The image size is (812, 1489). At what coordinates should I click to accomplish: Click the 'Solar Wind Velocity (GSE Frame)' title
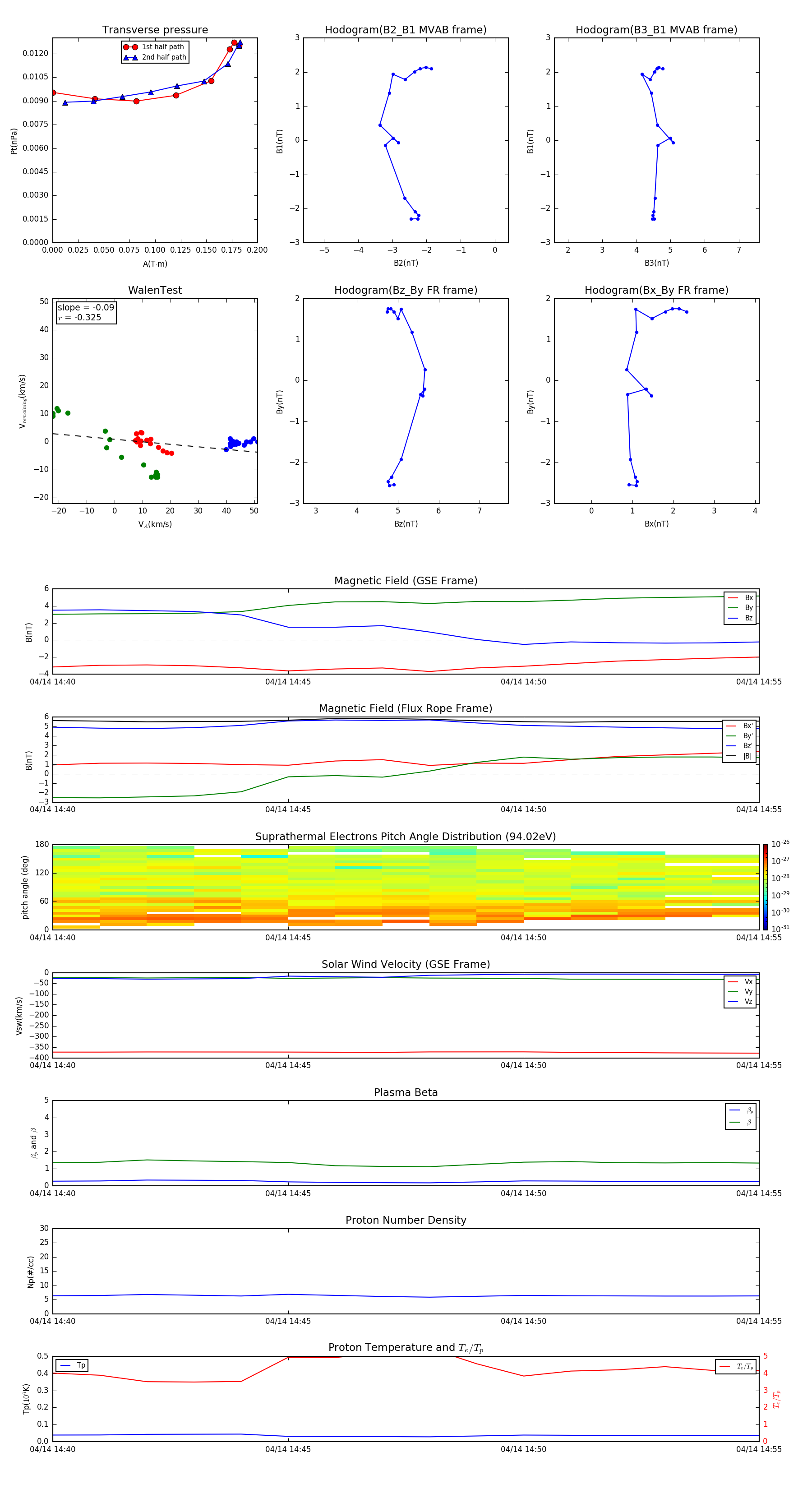tap(406, 964)
